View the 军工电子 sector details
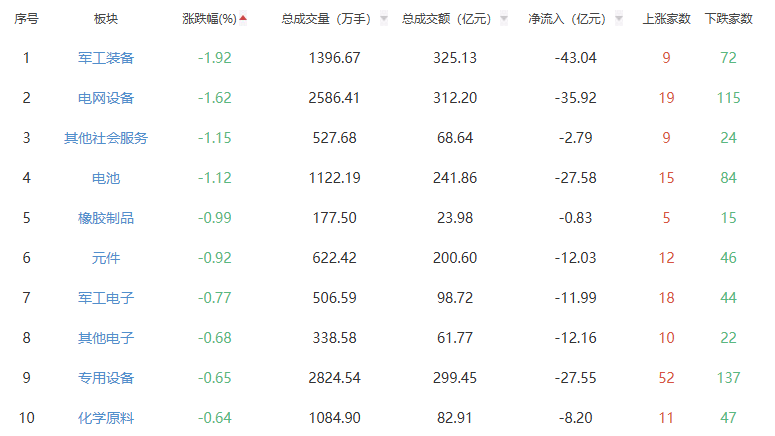 pyautogui.click(x=105, y=298)
